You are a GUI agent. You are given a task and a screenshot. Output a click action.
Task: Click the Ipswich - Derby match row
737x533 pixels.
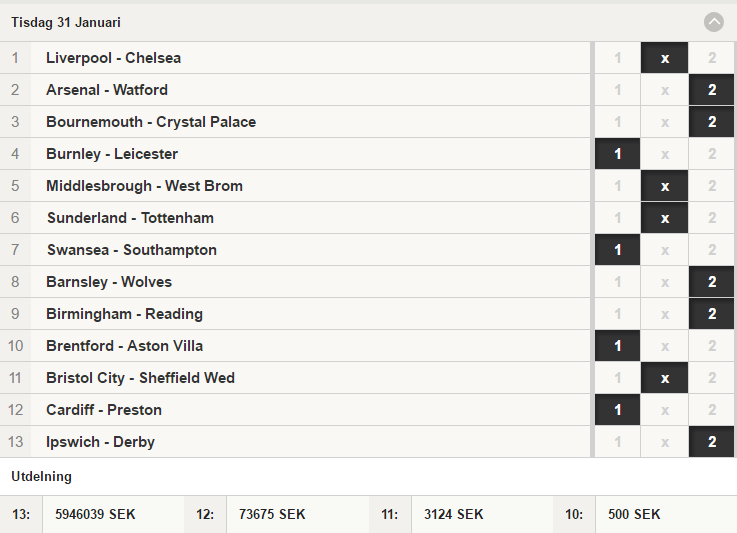coord(295,441)
